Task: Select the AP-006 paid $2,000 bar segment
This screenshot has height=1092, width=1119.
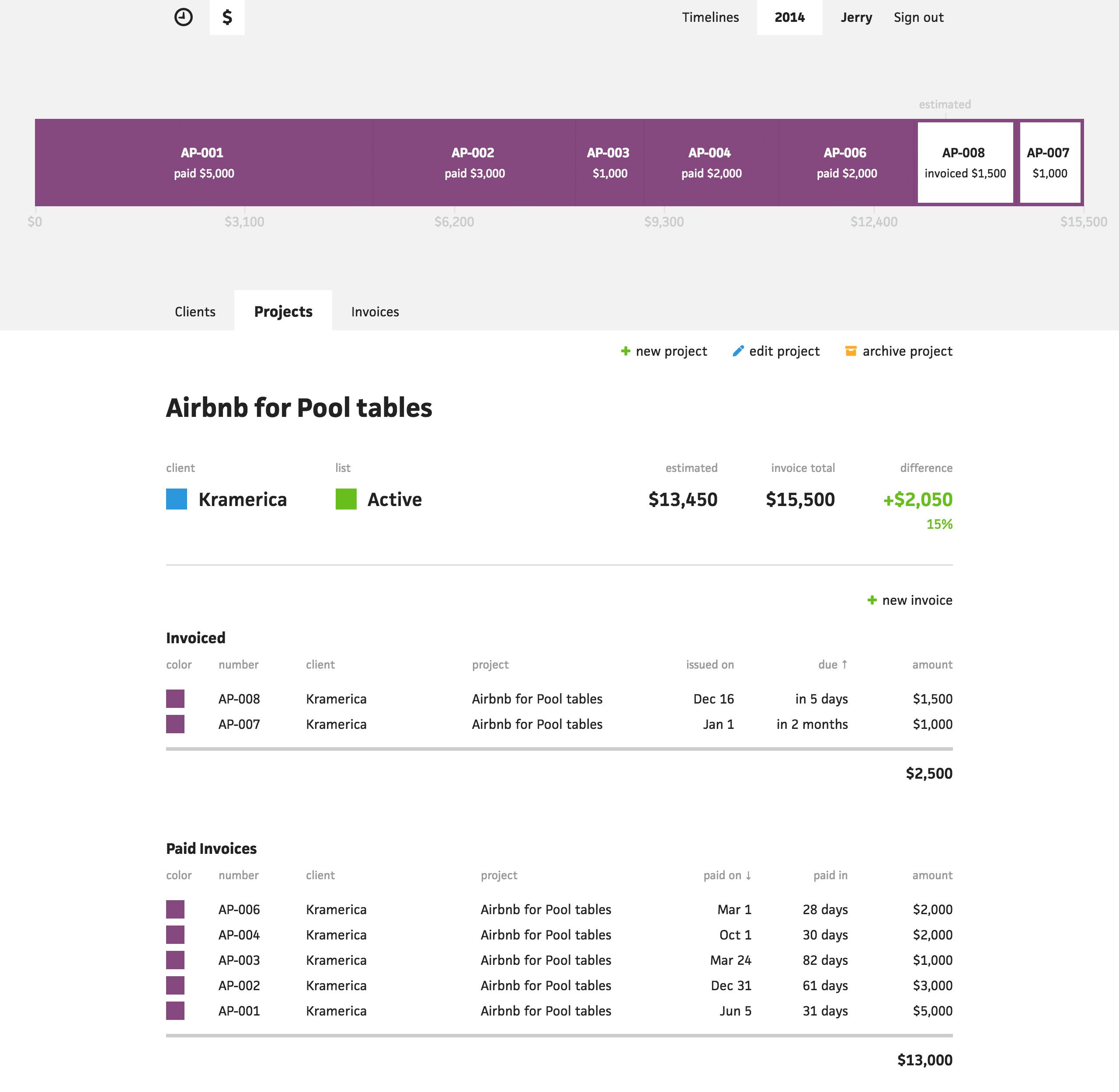Action: click(846, 163)
